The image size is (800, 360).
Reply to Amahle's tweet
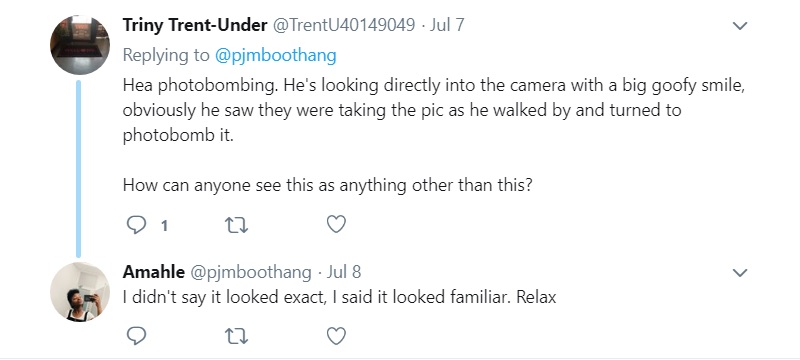pos(136,336)
